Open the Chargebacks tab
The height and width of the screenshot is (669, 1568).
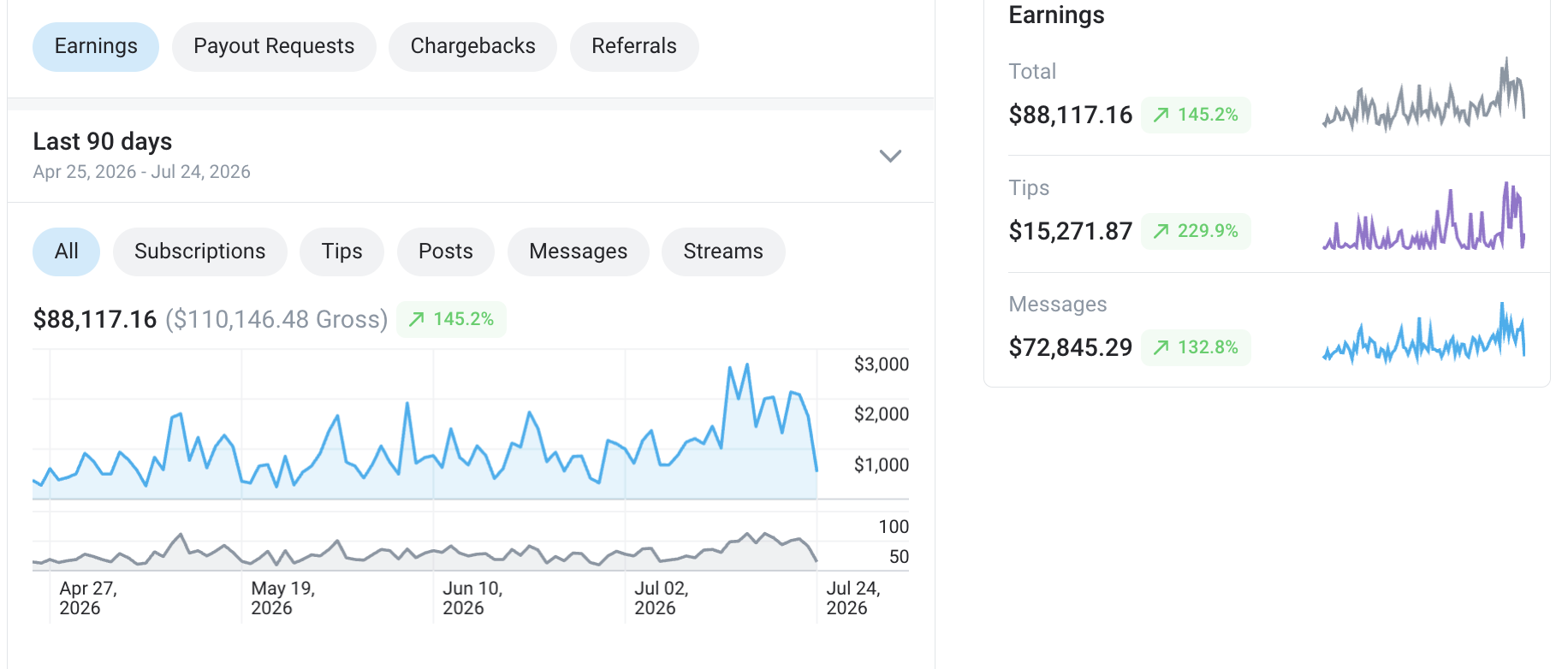[x=472, y=46]
